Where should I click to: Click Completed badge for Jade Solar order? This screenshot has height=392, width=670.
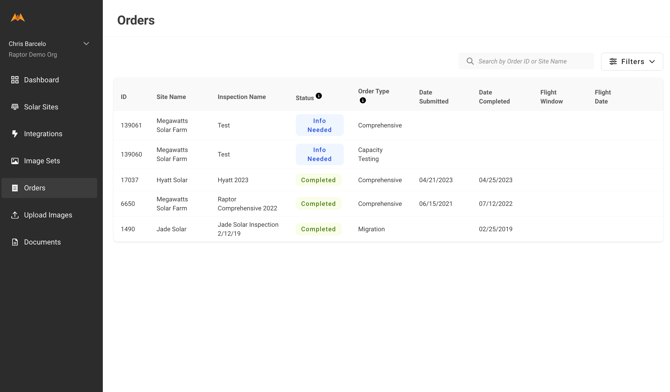click(318, 229)
